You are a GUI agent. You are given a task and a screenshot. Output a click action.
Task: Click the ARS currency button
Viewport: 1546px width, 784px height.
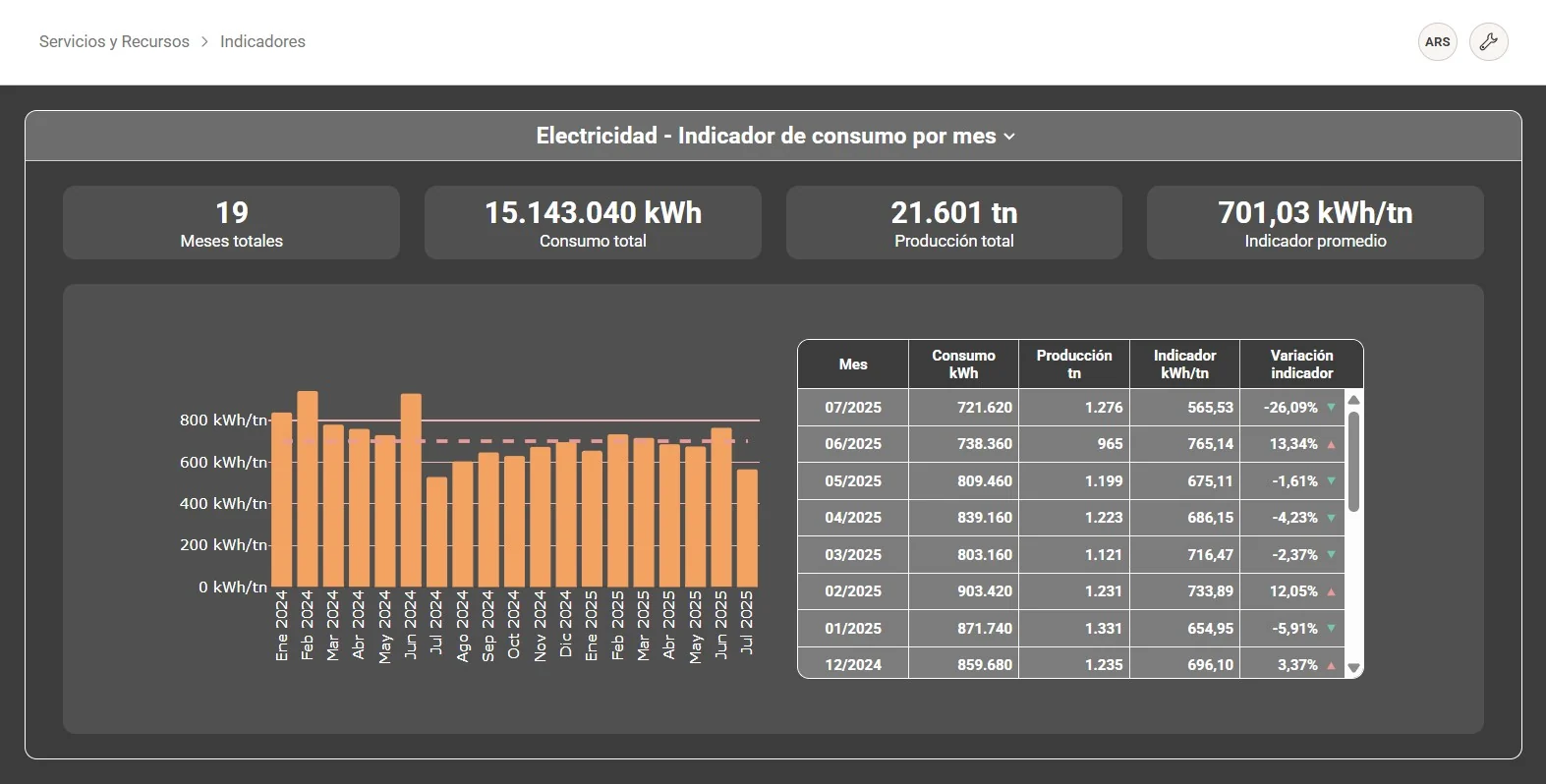(x=1437, y=42)
